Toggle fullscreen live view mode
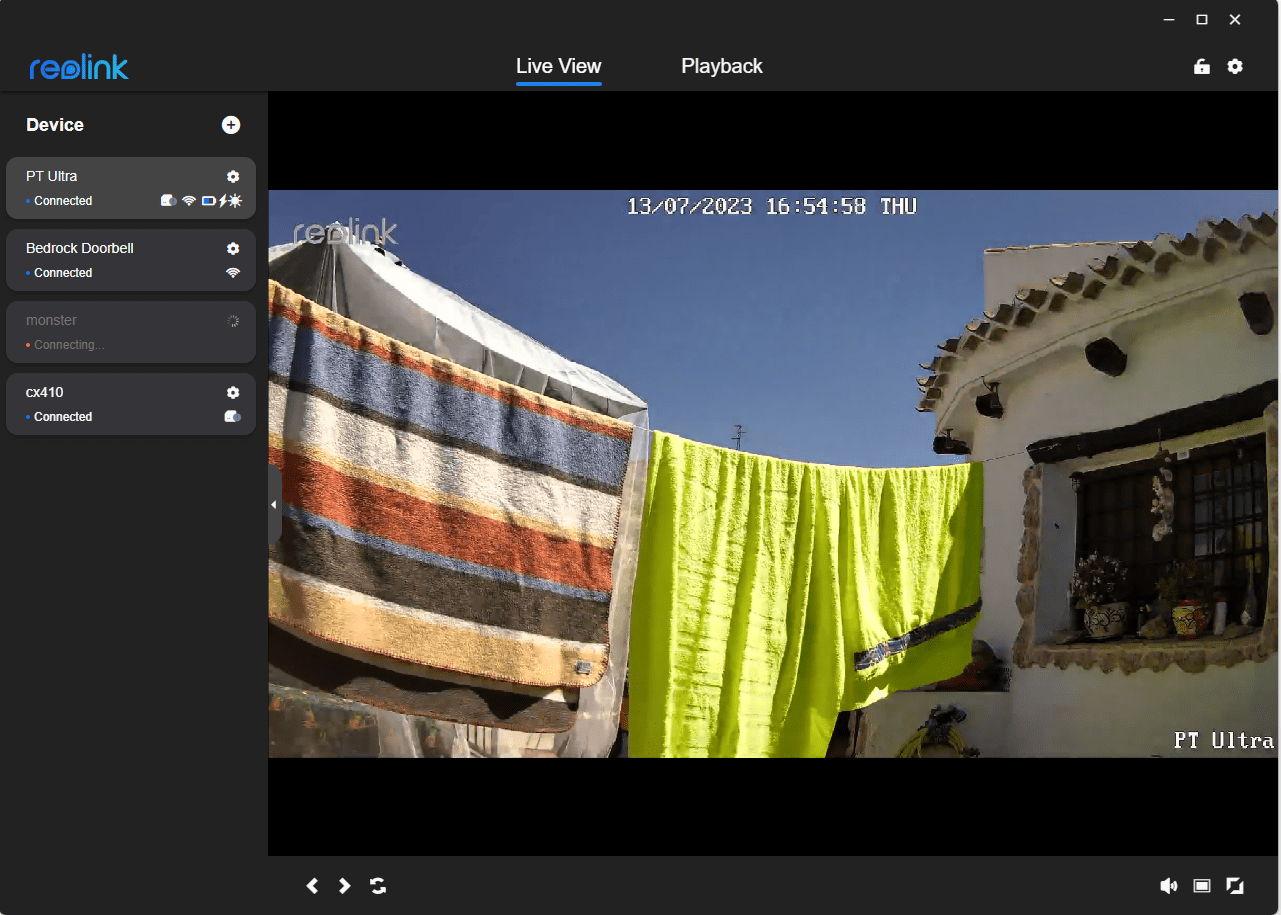This screenshot has width=1281, height=915. tap(1235, 886)
